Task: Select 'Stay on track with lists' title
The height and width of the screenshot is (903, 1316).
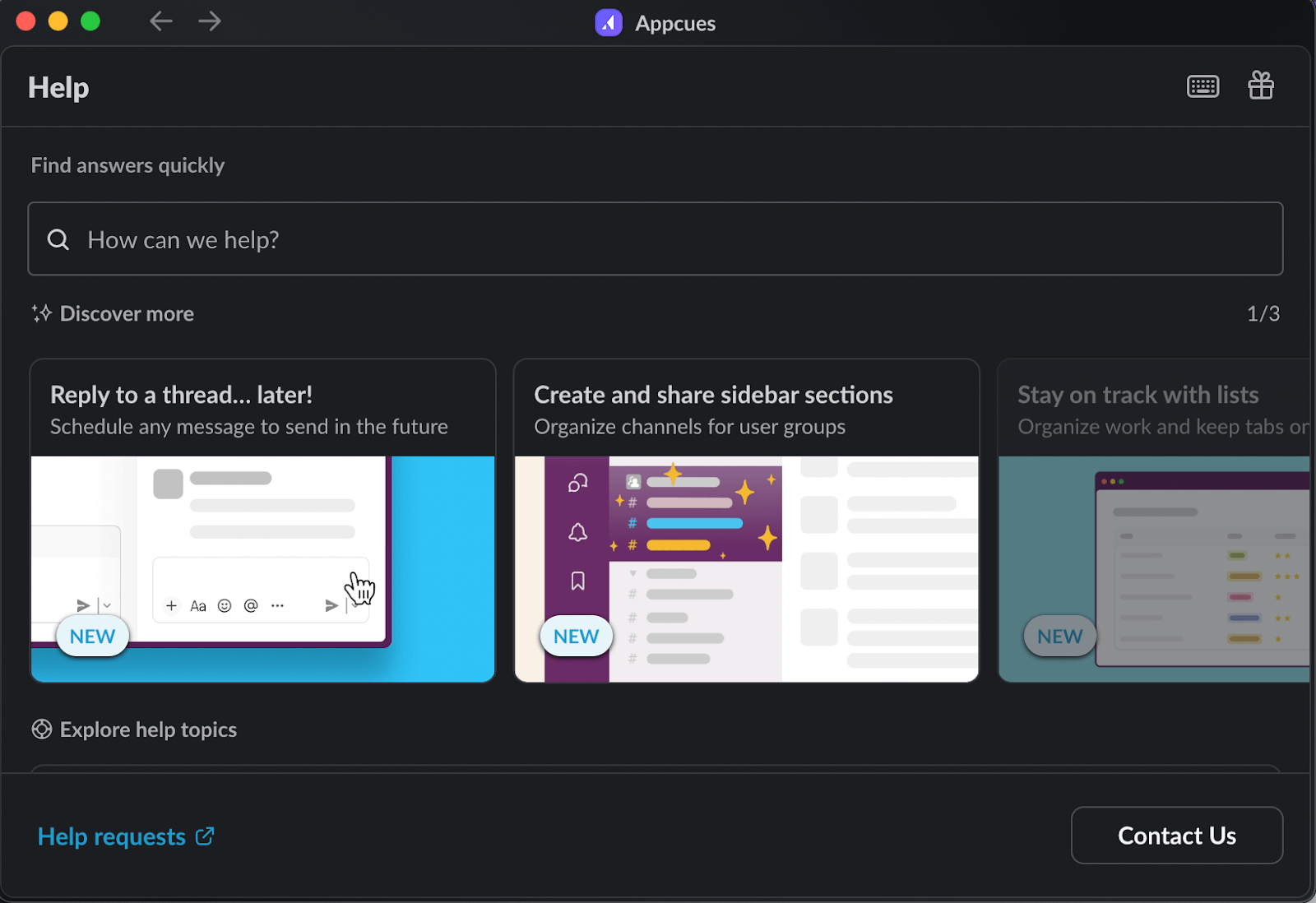Action: [1138, 395]
